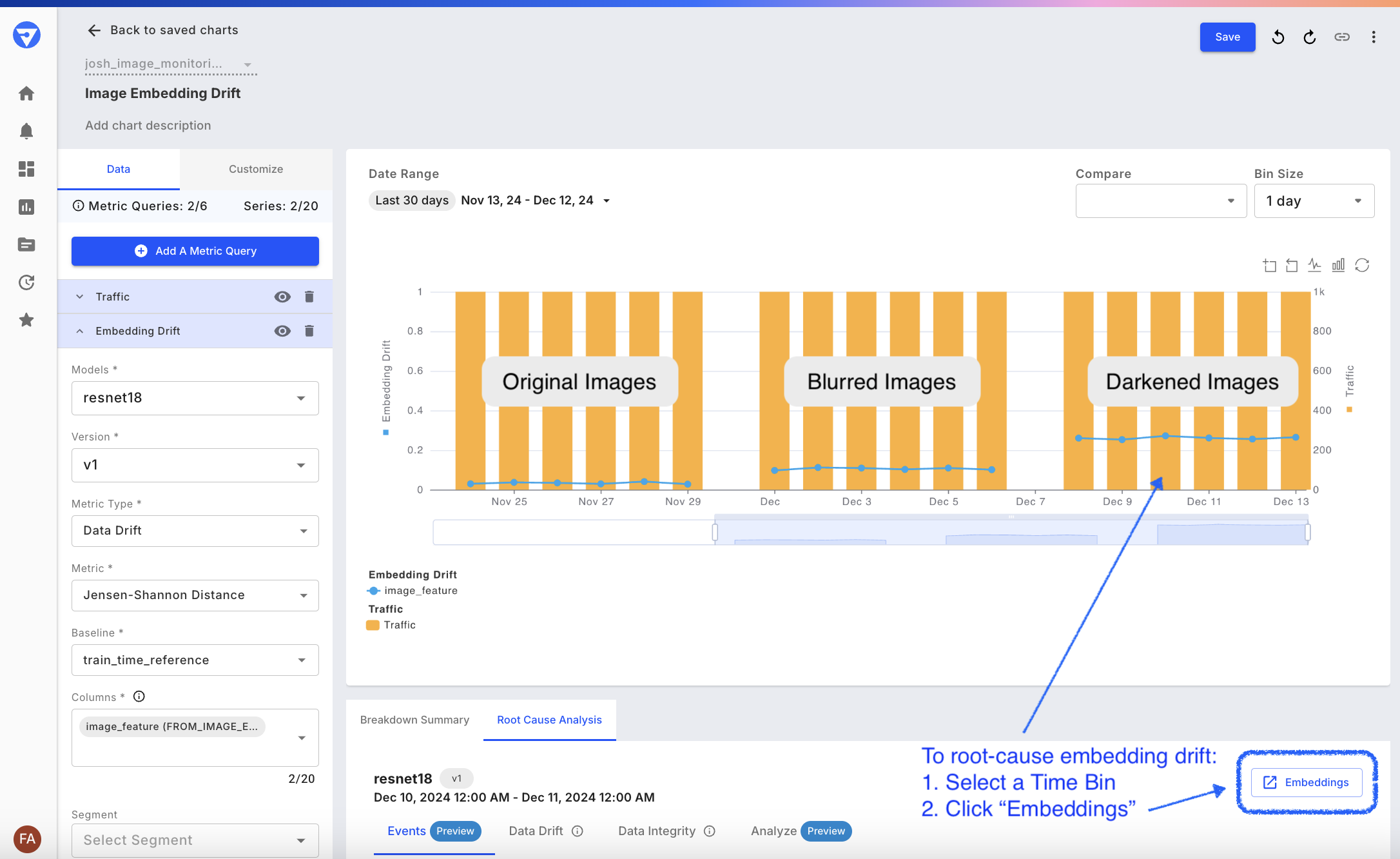Open the Breakdown Summary tab
Viewport: 1400px width, 859px height.
[414, 720]
